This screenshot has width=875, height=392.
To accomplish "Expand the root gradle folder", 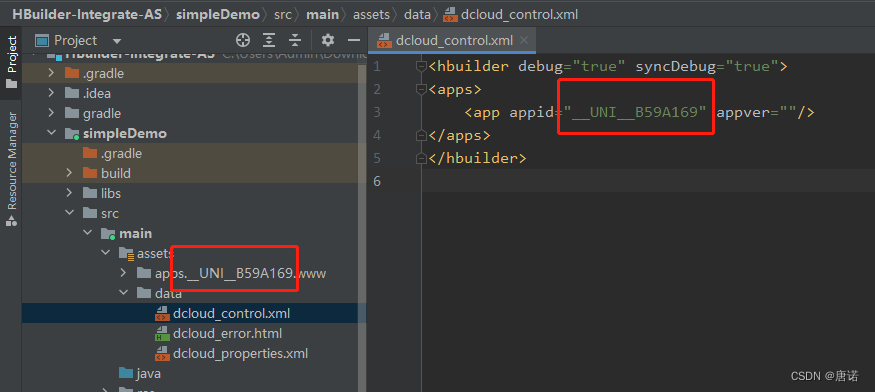I will click(51, 113).
